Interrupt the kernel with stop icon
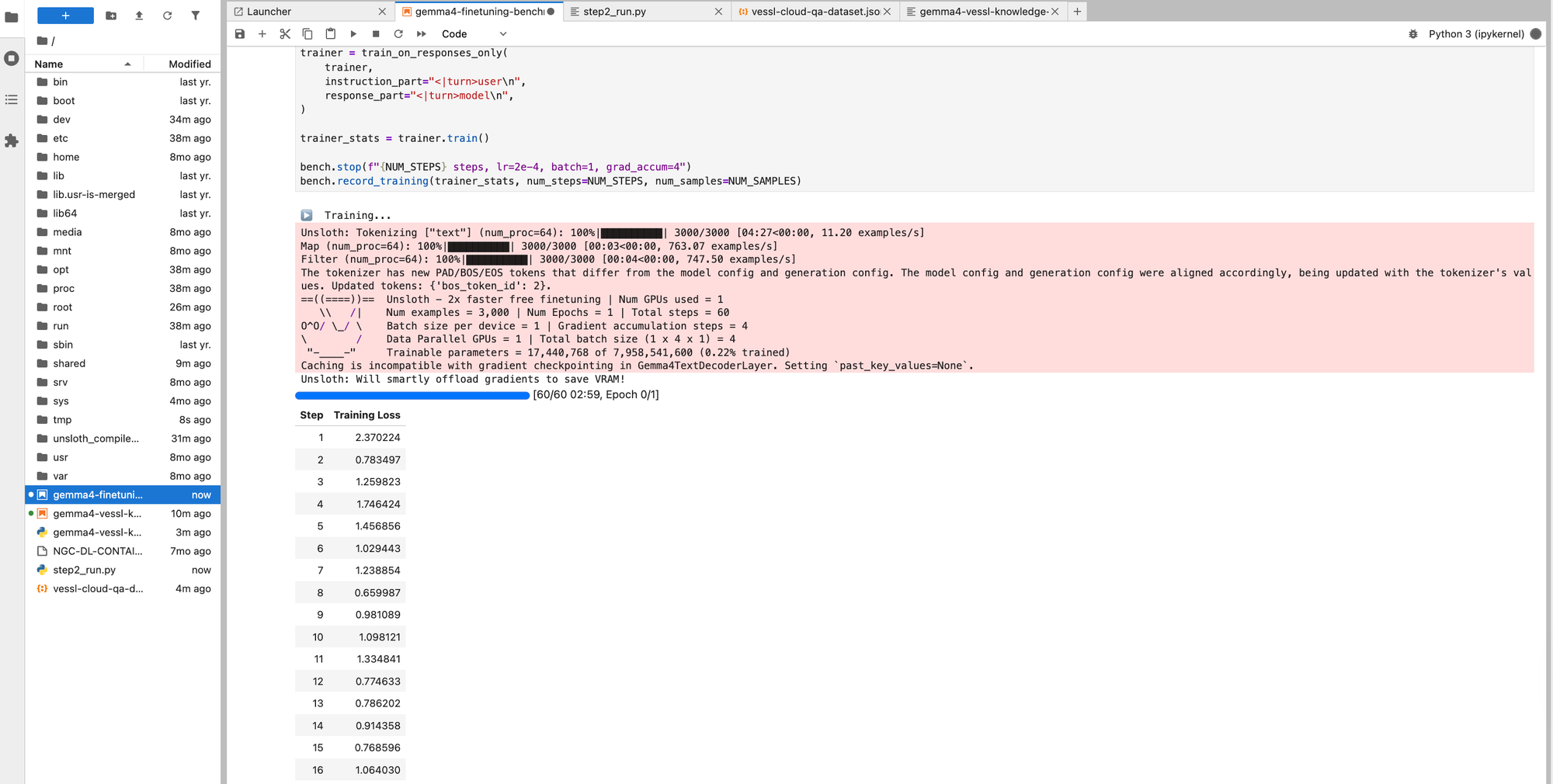 click(376, 34)
